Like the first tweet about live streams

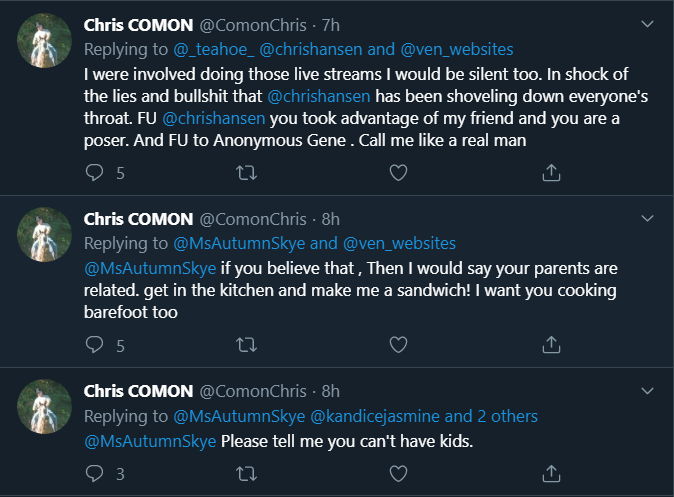[398, 173]
